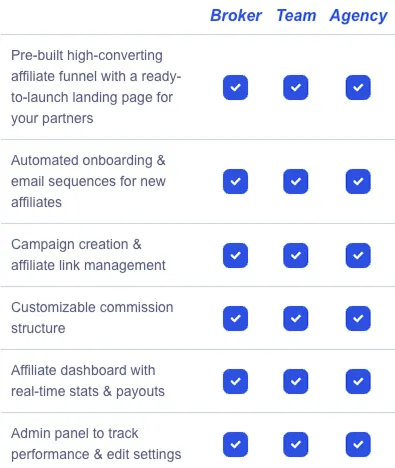Click Team checkmark for affiliate dashboard row
The width and height of the screenshot is (395, 468).
point(296,381)
